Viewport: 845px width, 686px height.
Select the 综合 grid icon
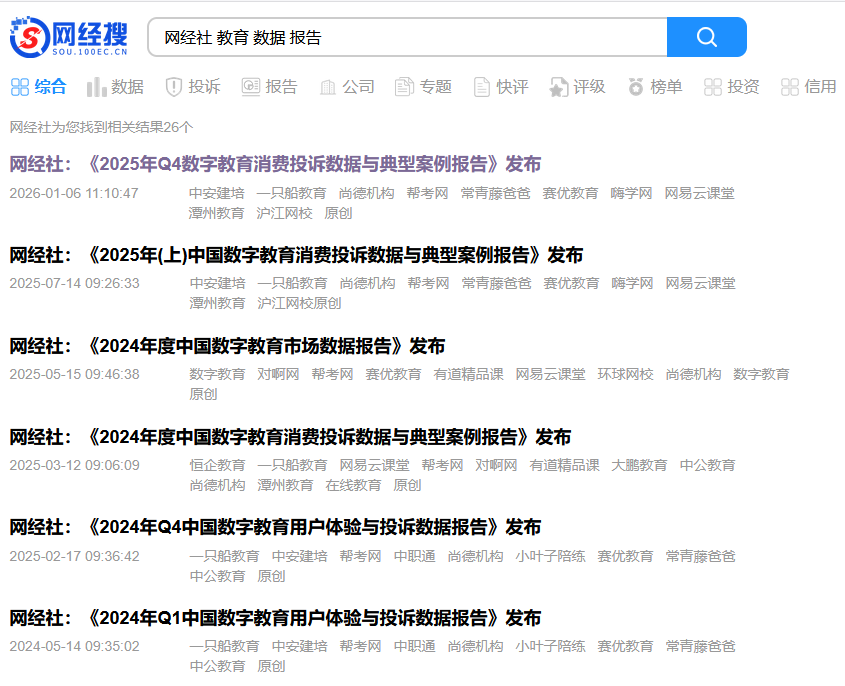click(x=19, y=87)
